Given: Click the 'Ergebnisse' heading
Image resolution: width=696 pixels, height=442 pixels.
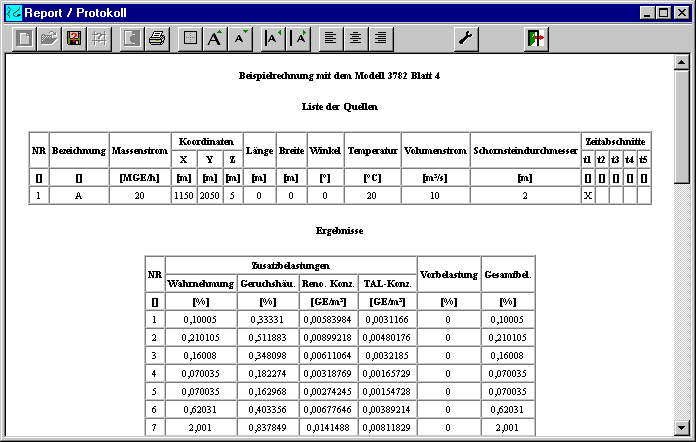Looking at the screenshot, I should click(x=340, y=231).
